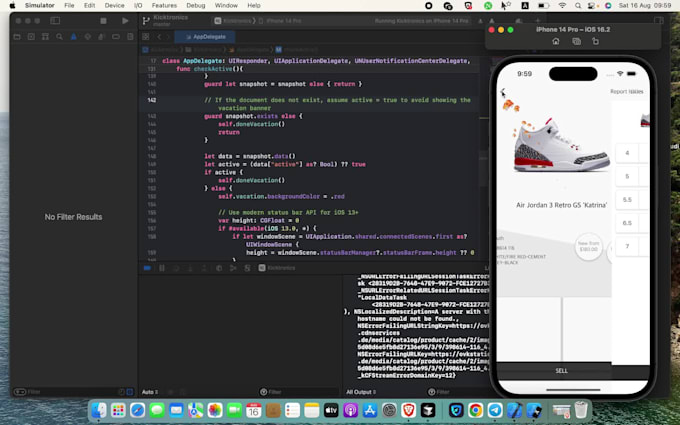This screenshot has width=680, height=425.
Task: Open the All Output console dropdown
Action: pos(361,392)
